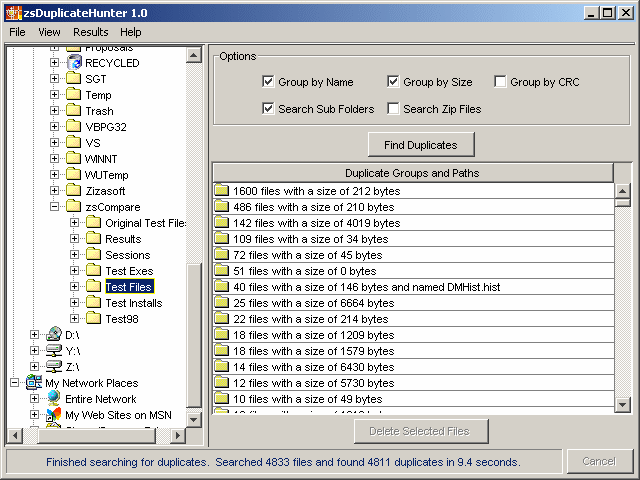
Task: Click the WINNT folder icon
Action: [73, 158]
